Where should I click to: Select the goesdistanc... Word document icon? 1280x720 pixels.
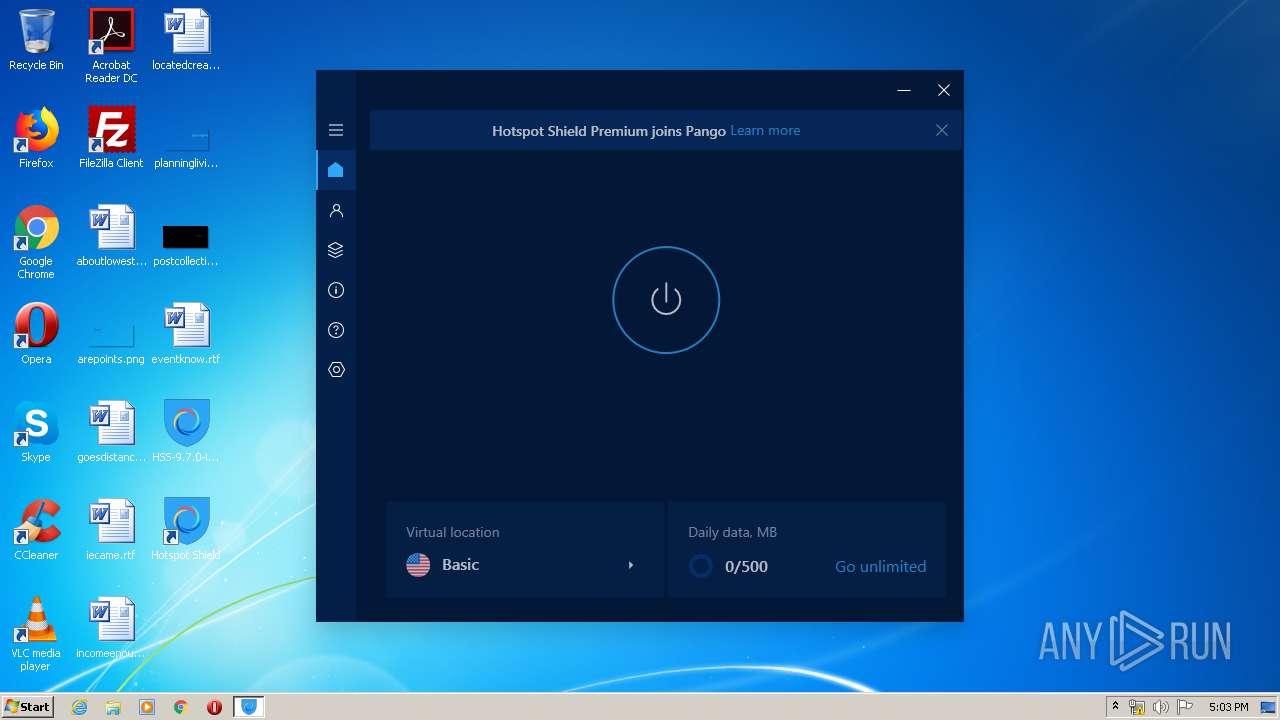(111, 432)
